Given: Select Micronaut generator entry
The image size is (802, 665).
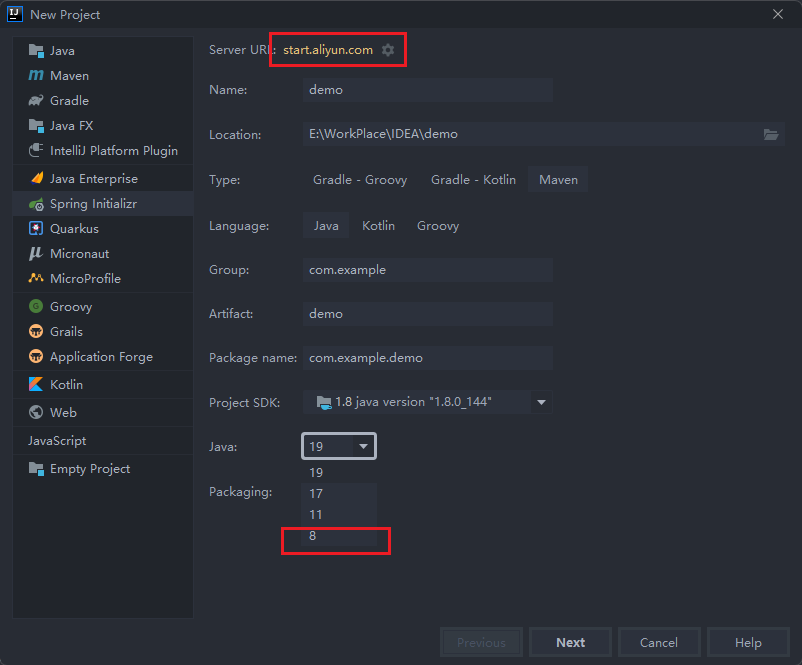Looking at the screenshot, I should pyautogui.click(x=103, y=254).
